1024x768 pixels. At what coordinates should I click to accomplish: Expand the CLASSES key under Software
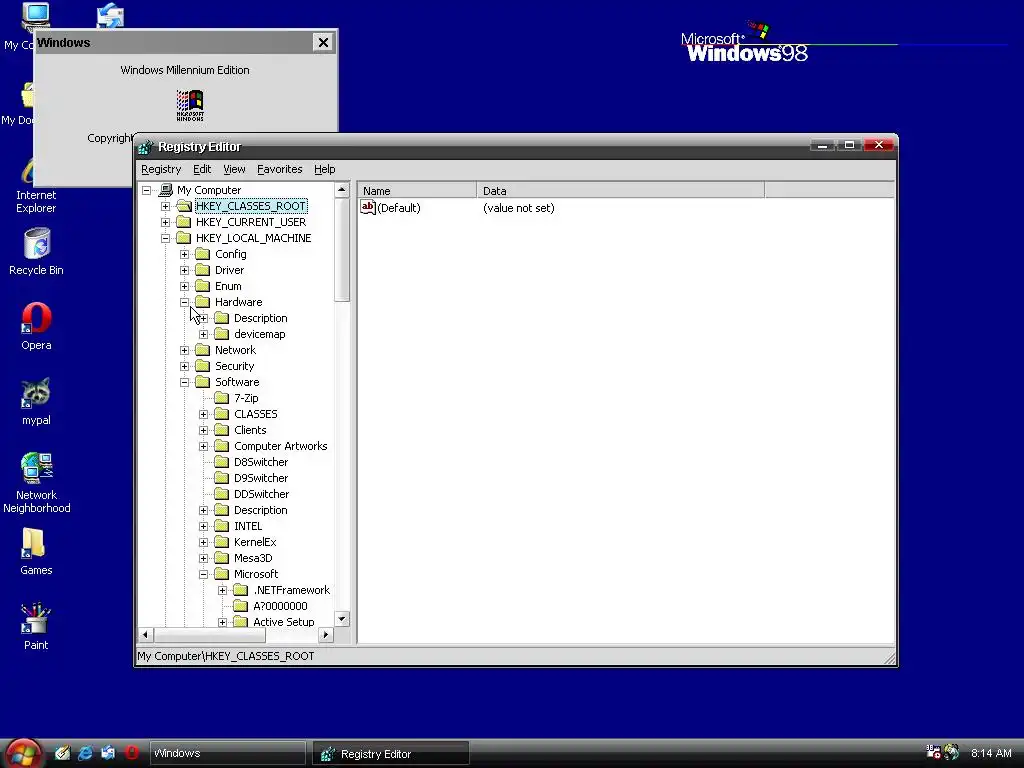point(203,414)
